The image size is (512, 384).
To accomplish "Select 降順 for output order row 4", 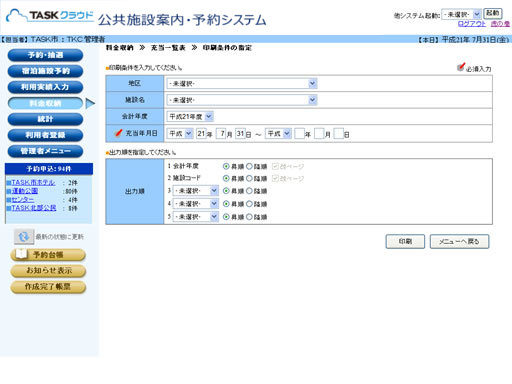I will (249, 204).
